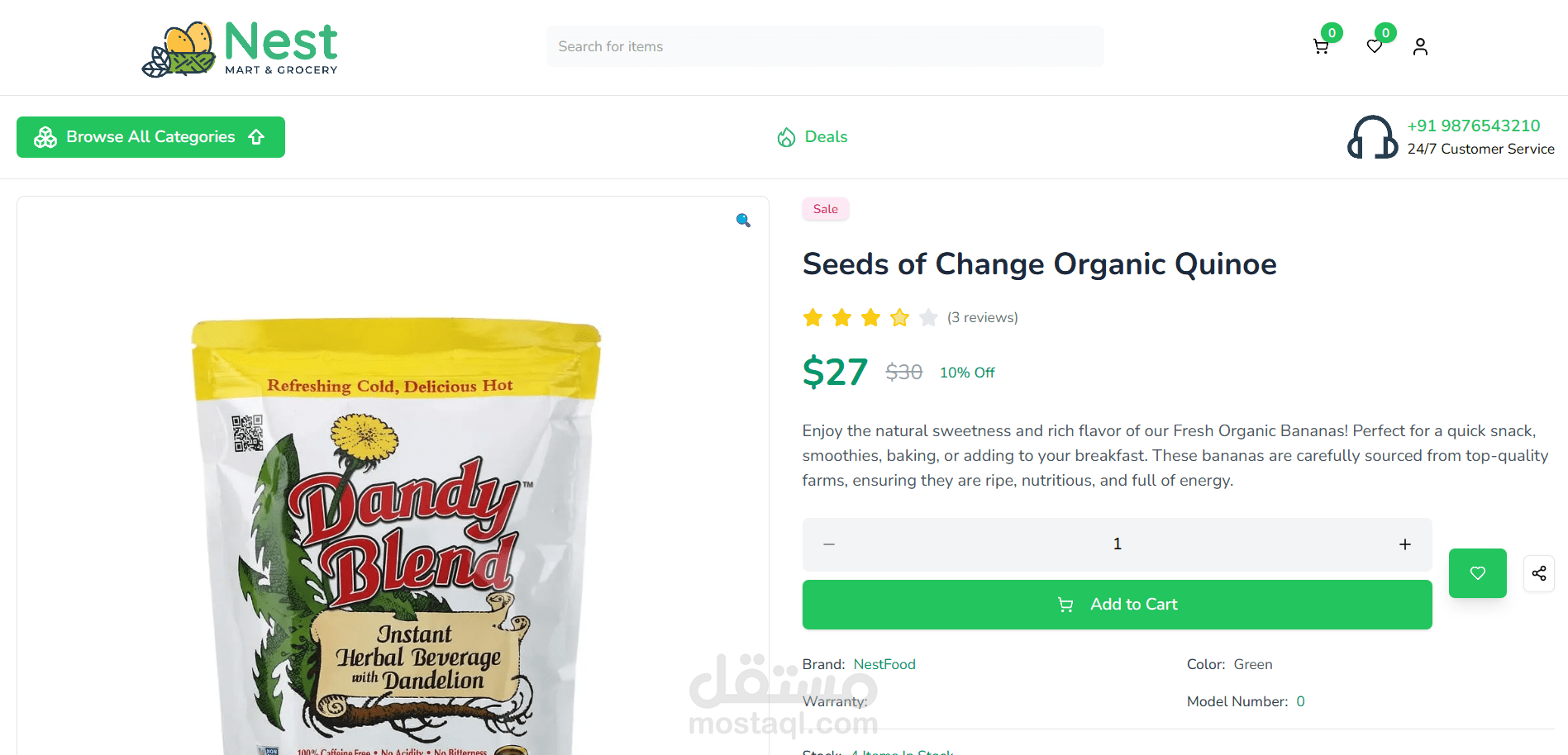Image resolution: width=1568 pixels, height=755 pixels.
Task: Click the green wishlist heart button
Action: tap(1477, 573)
